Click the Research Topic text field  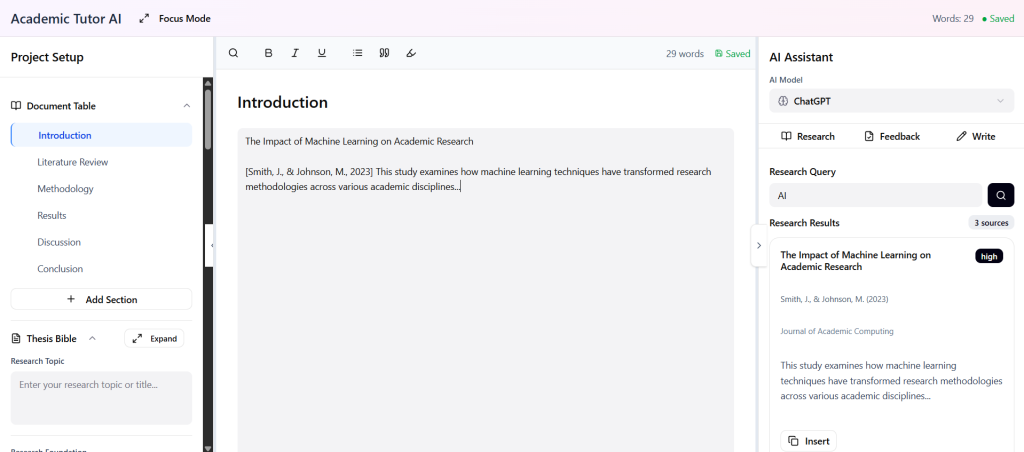101,397
